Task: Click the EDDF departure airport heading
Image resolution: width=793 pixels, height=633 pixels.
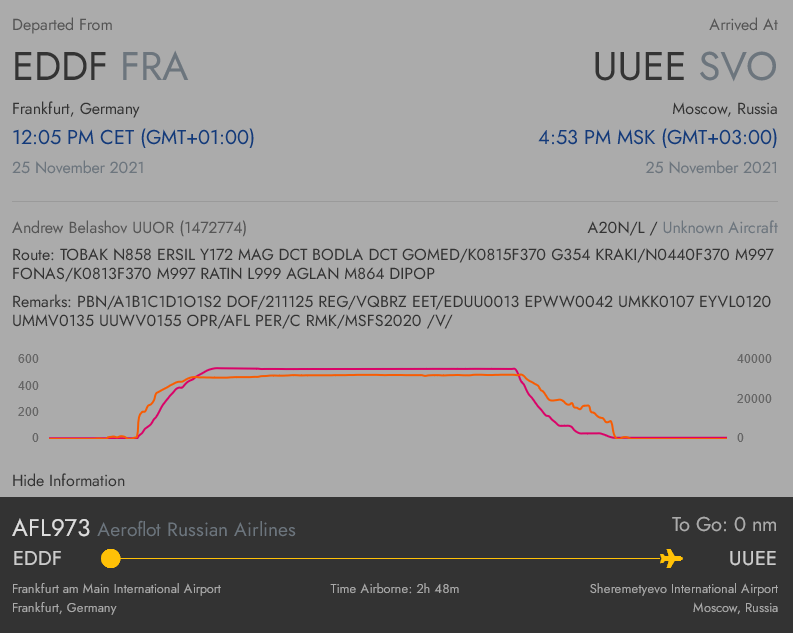Action: pyautogui.click(x=60, y=67)
